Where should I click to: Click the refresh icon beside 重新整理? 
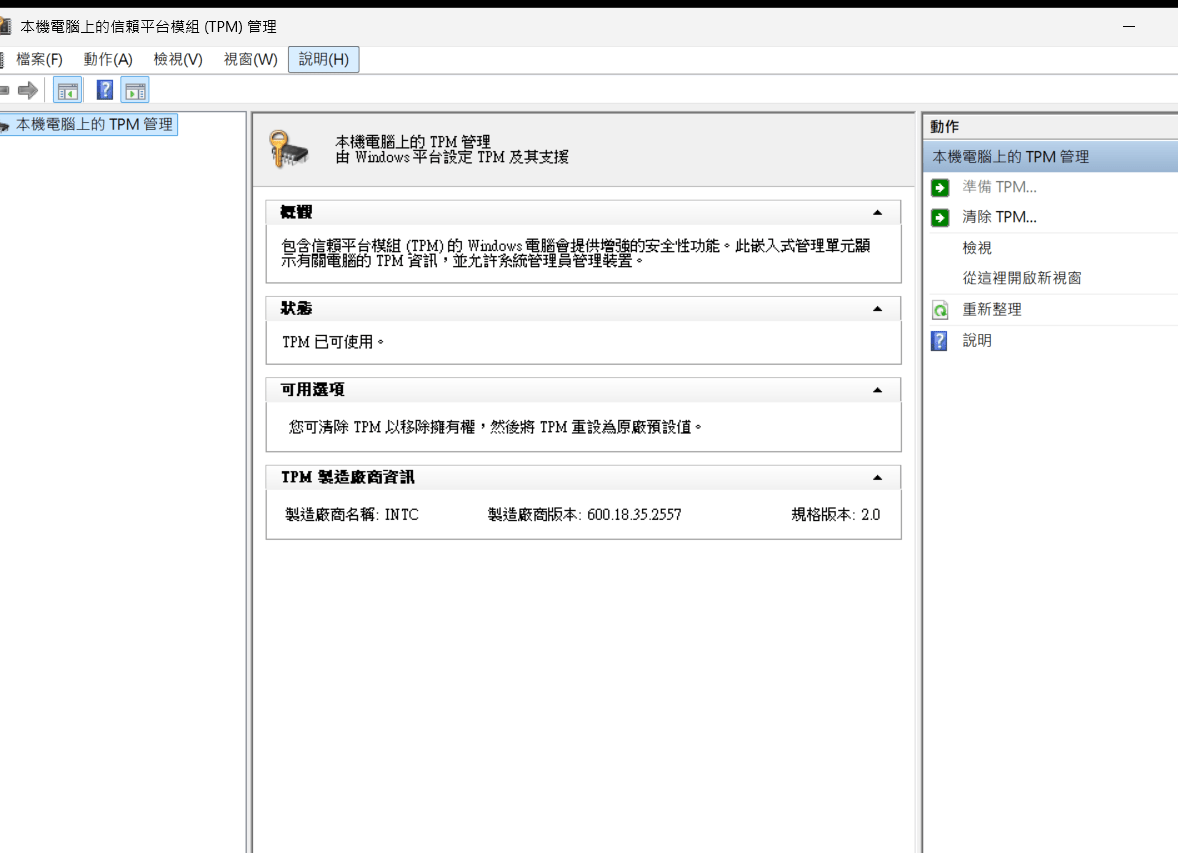click(x=940, y=310)
